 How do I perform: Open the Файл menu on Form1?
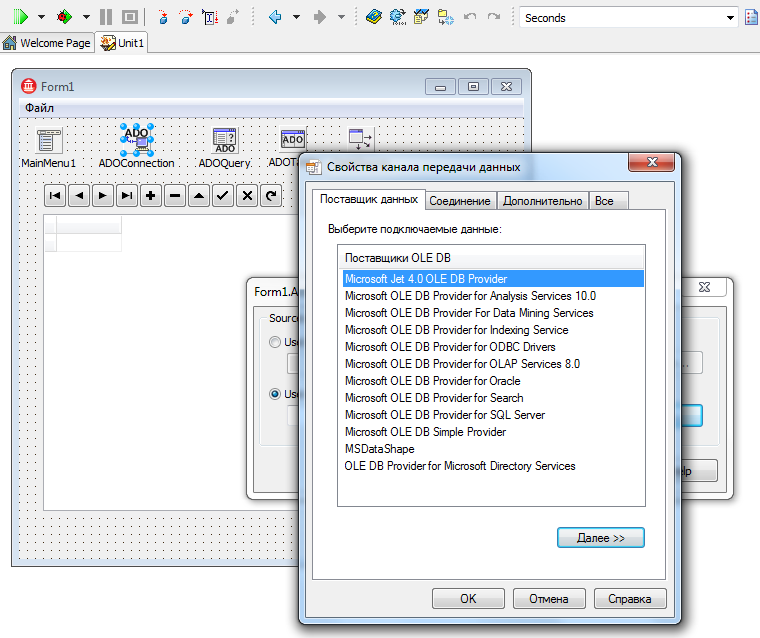39,108
